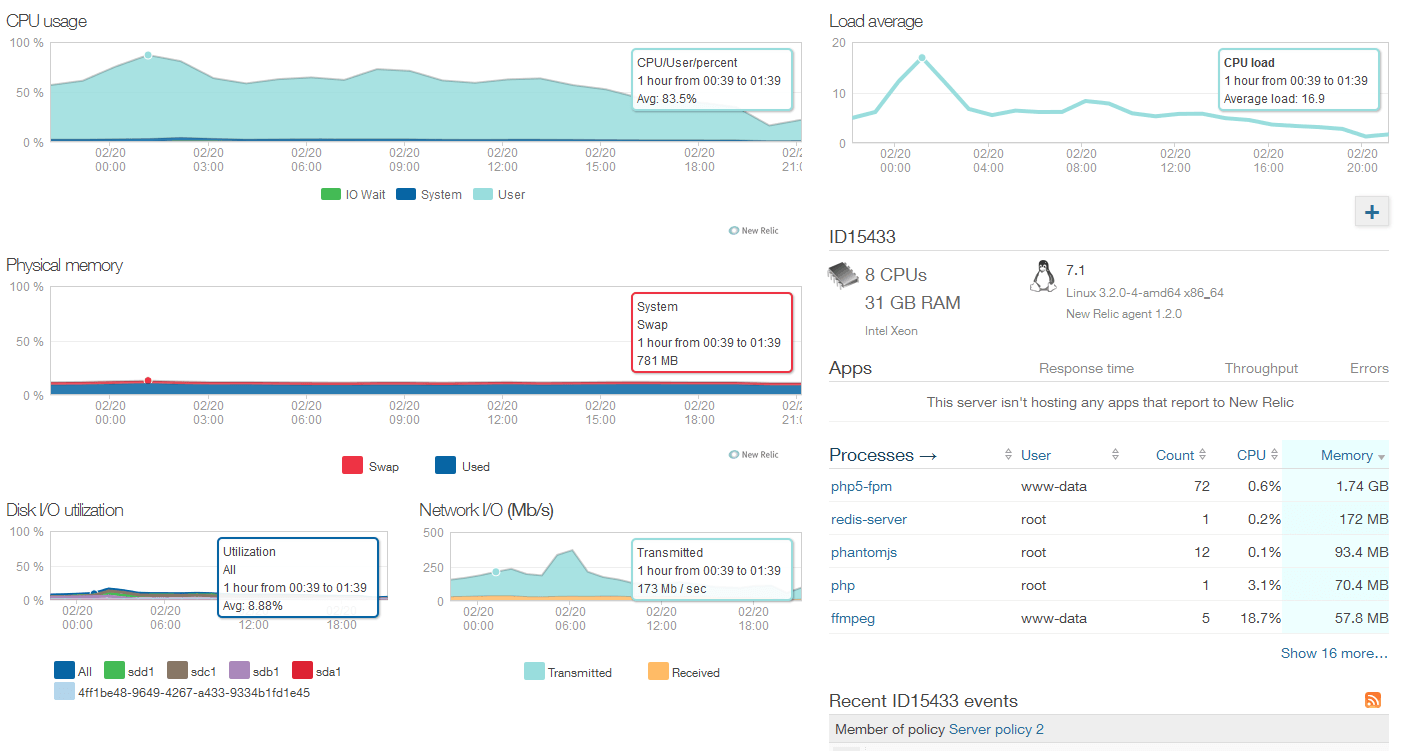Click the Errors column header
This screenshot has height=751, width=1401.
[1369, 368]
